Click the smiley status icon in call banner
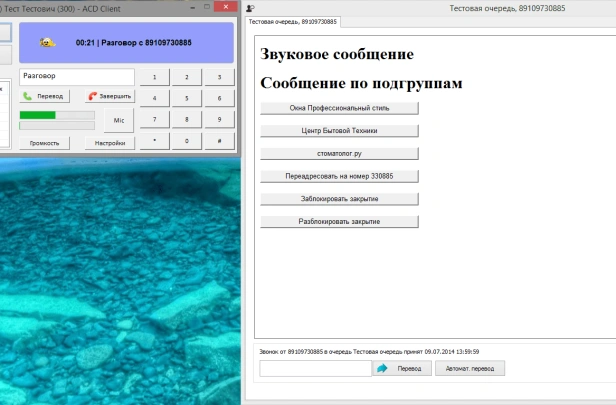The height and width of the screenshot is (405, 616). coord(47,43)
